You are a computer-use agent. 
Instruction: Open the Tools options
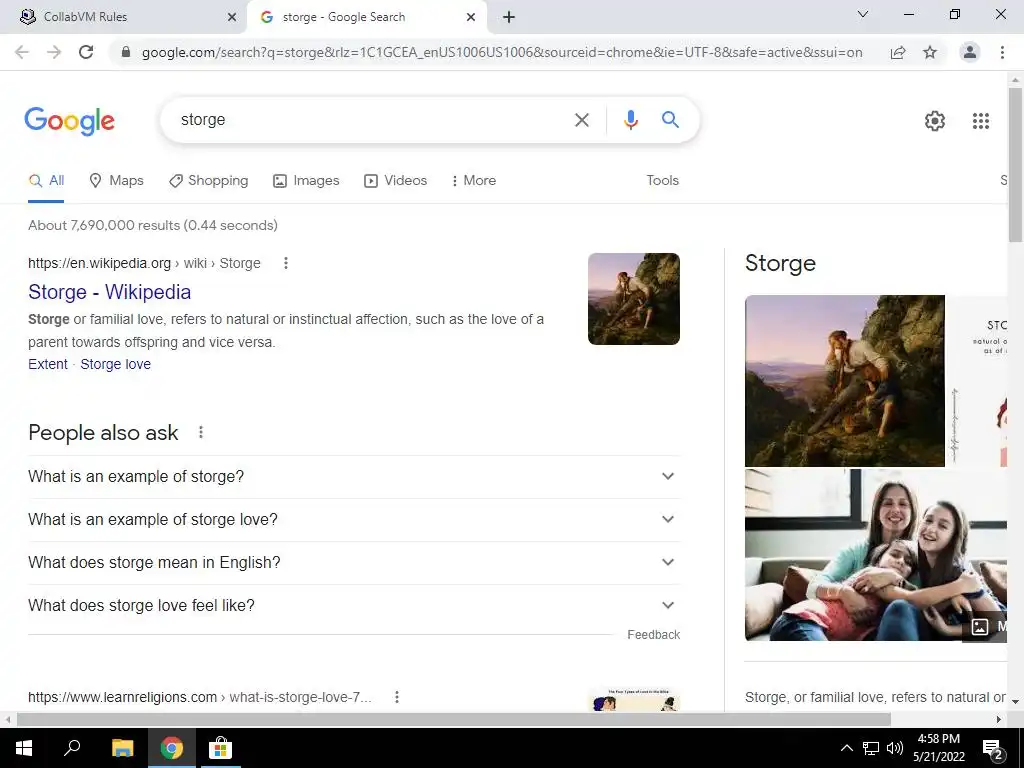click(x=662, y=181)
